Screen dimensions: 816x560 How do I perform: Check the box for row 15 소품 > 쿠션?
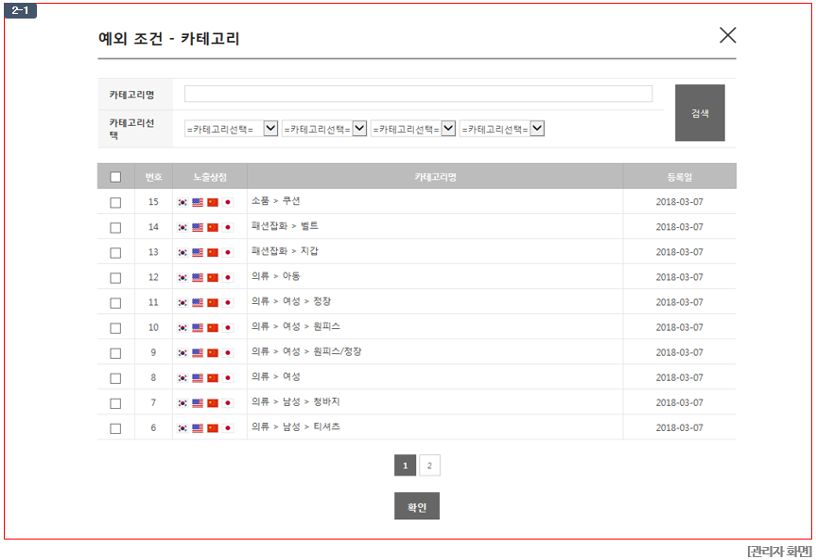pyautogui.click(x=115, y=202)
